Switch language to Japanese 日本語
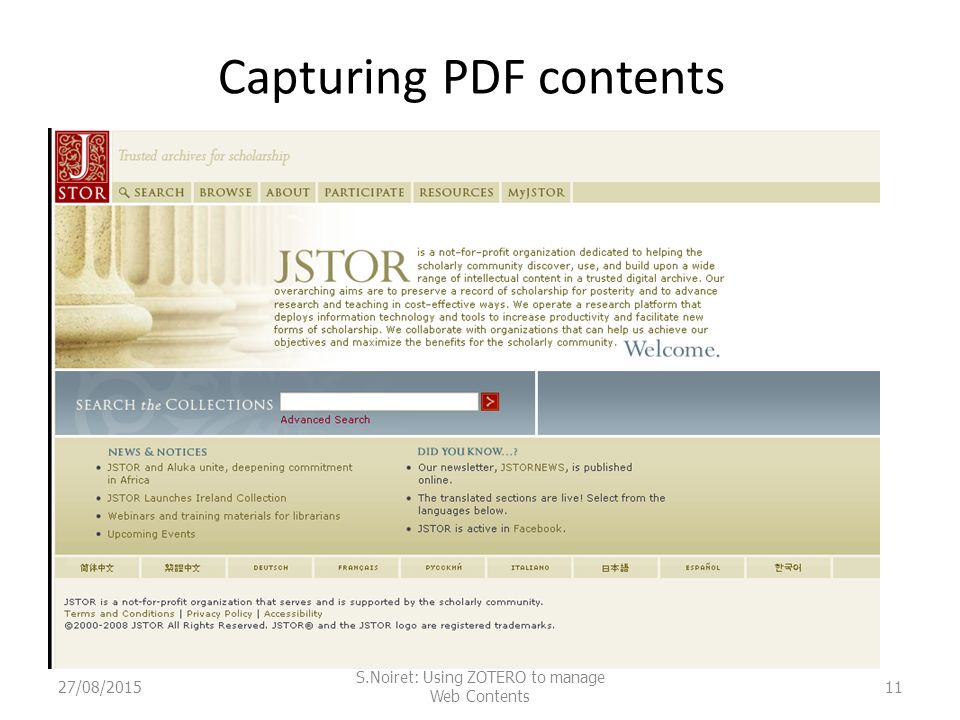The image size is (960, 720). click(x=615, y=568)
